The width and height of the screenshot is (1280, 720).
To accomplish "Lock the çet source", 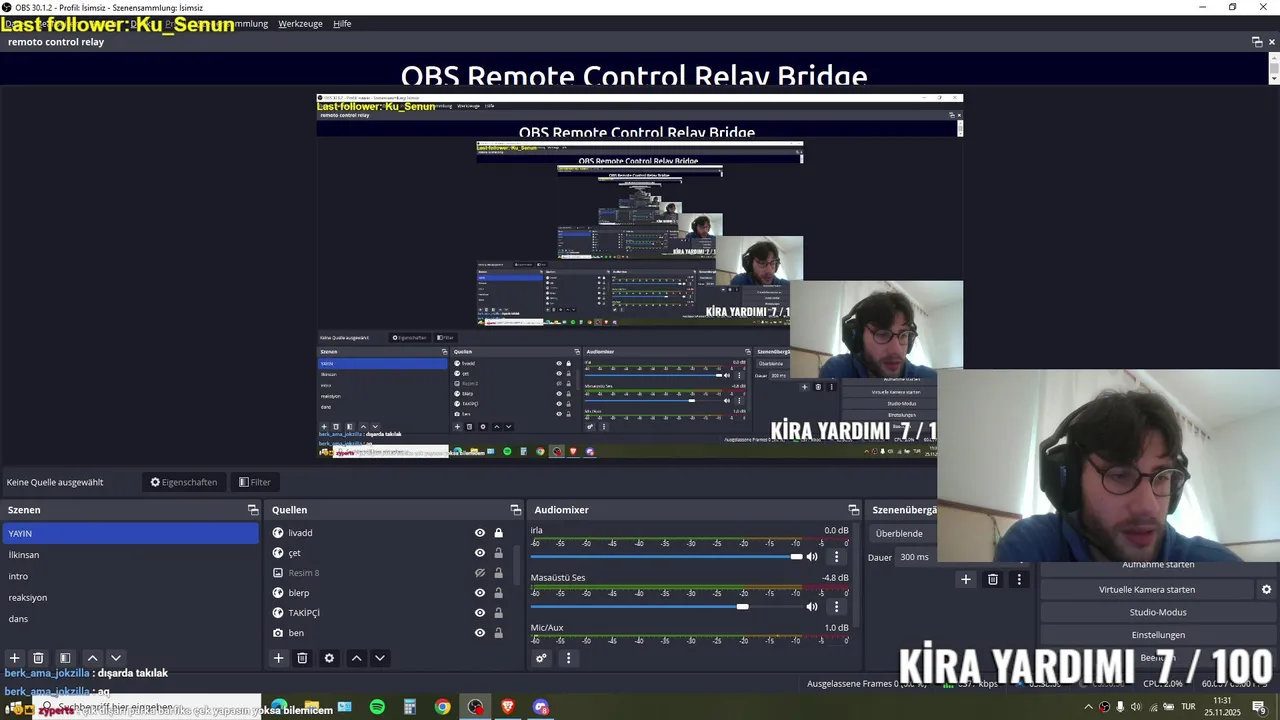I will click(498, 553).
